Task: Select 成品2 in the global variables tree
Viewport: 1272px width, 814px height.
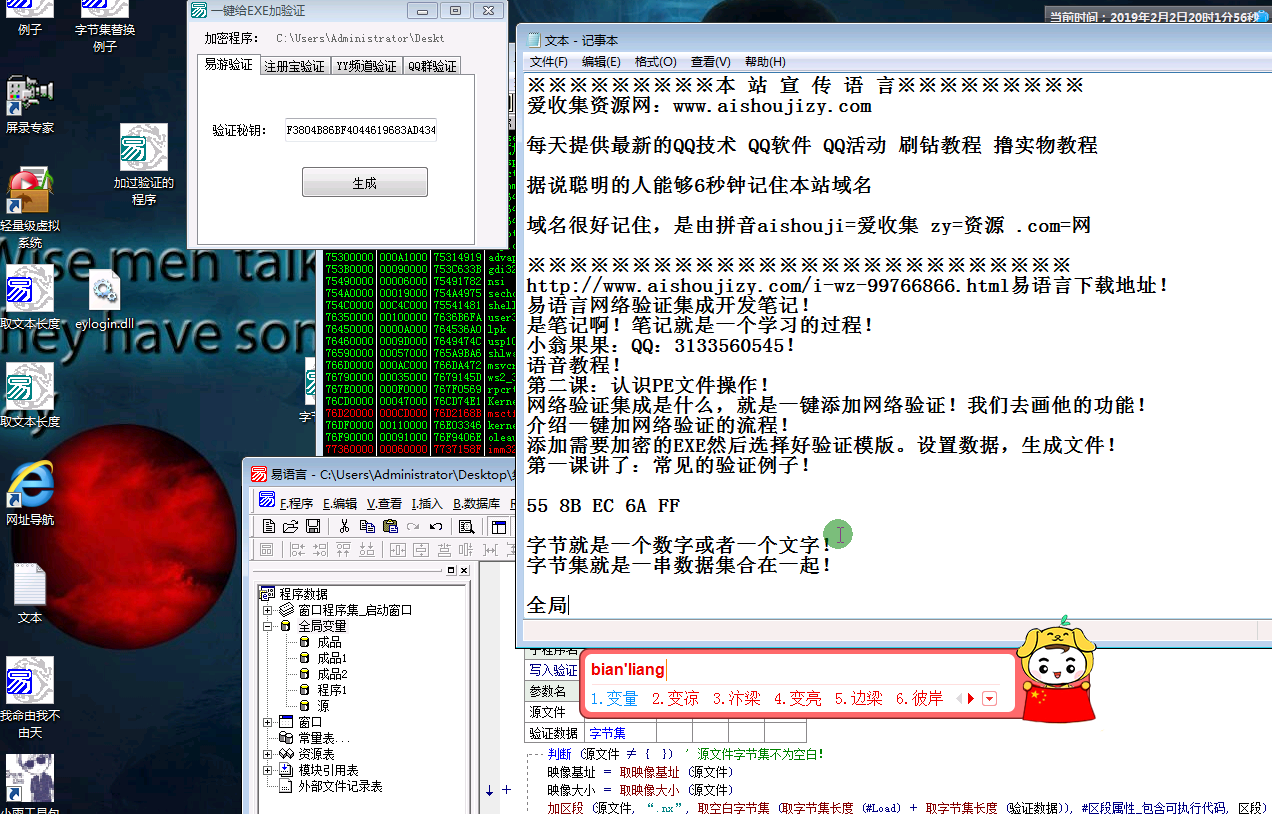Action: (x=332, y=674)
